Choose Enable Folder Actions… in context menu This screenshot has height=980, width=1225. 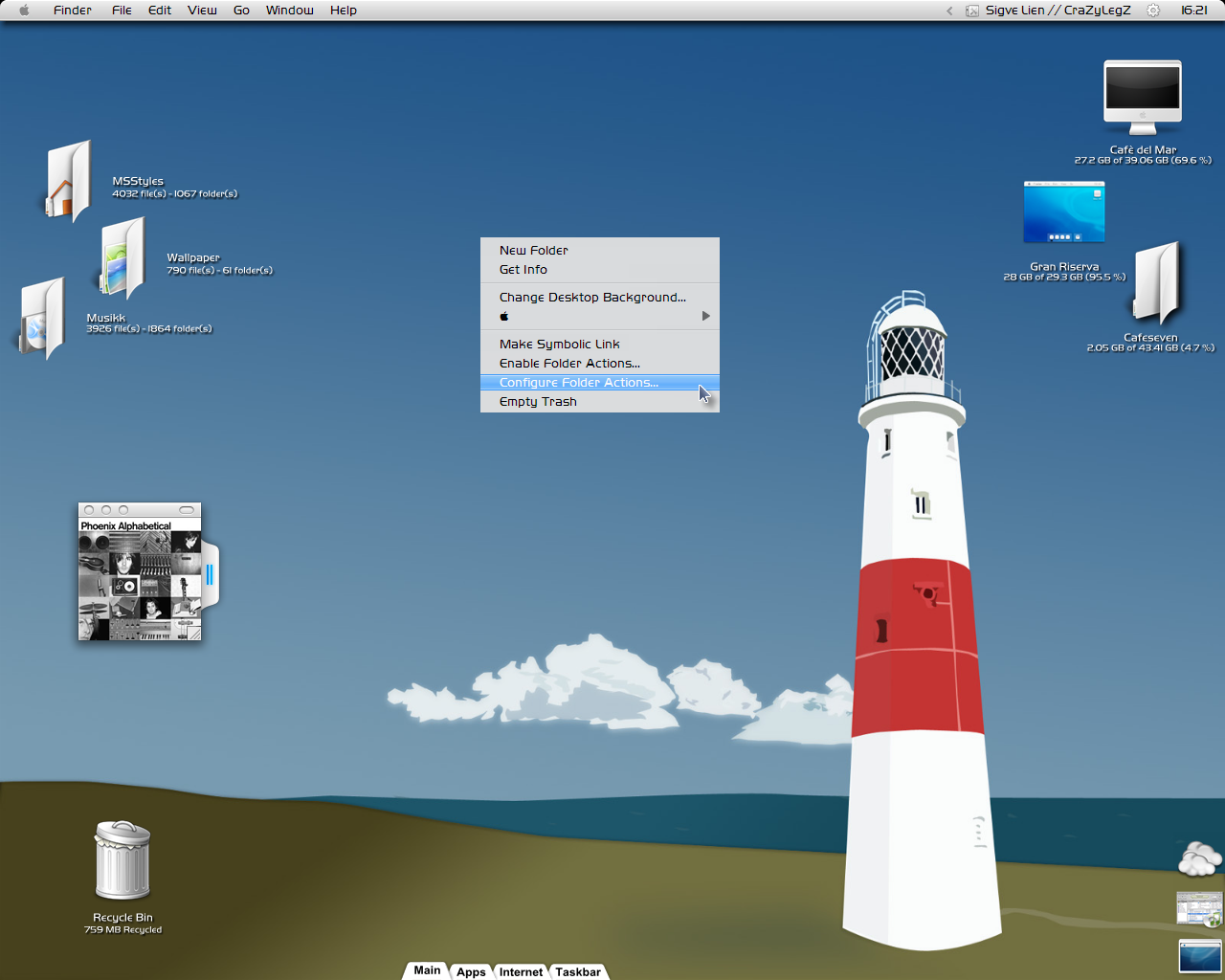pos(599,364)
